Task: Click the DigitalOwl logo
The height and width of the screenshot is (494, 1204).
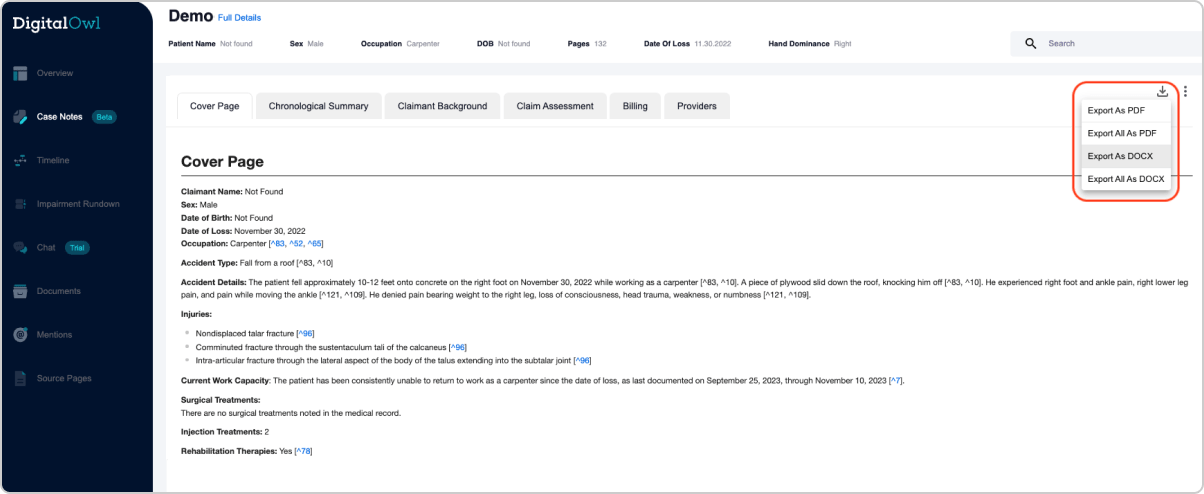Action: [x=57, y=24]
